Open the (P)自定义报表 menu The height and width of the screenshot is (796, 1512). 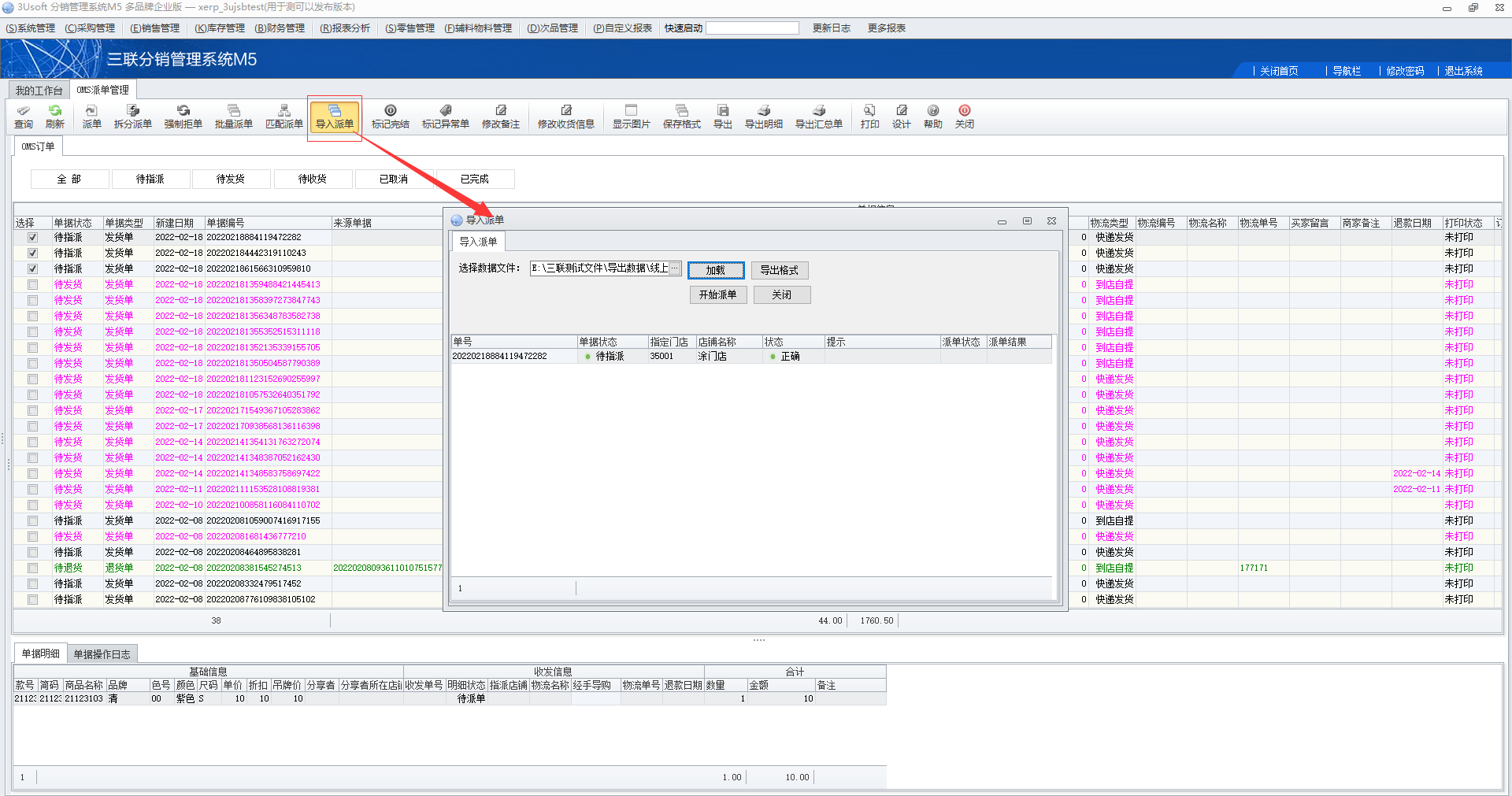click(x=622, y=28)
